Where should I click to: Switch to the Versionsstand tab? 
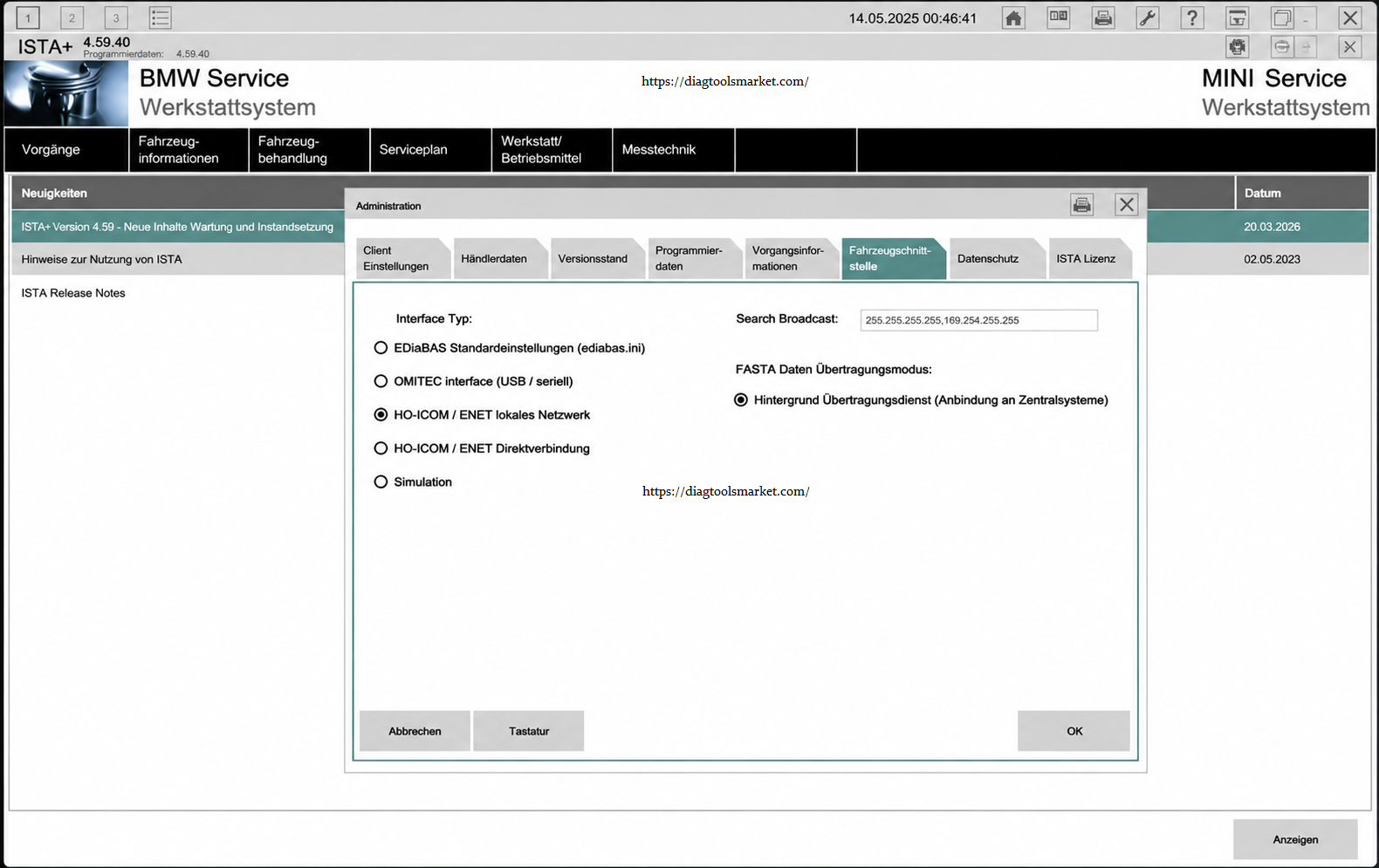coord(598,258)
